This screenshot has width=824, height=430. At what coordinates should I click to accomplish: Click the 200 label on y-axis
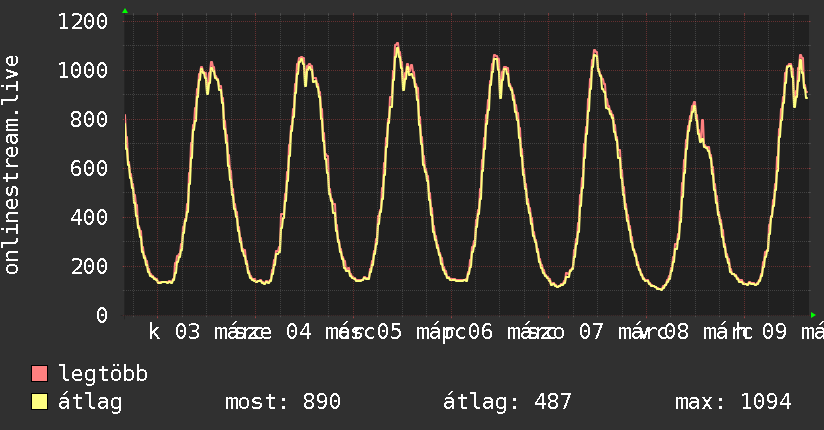(90, 267)
